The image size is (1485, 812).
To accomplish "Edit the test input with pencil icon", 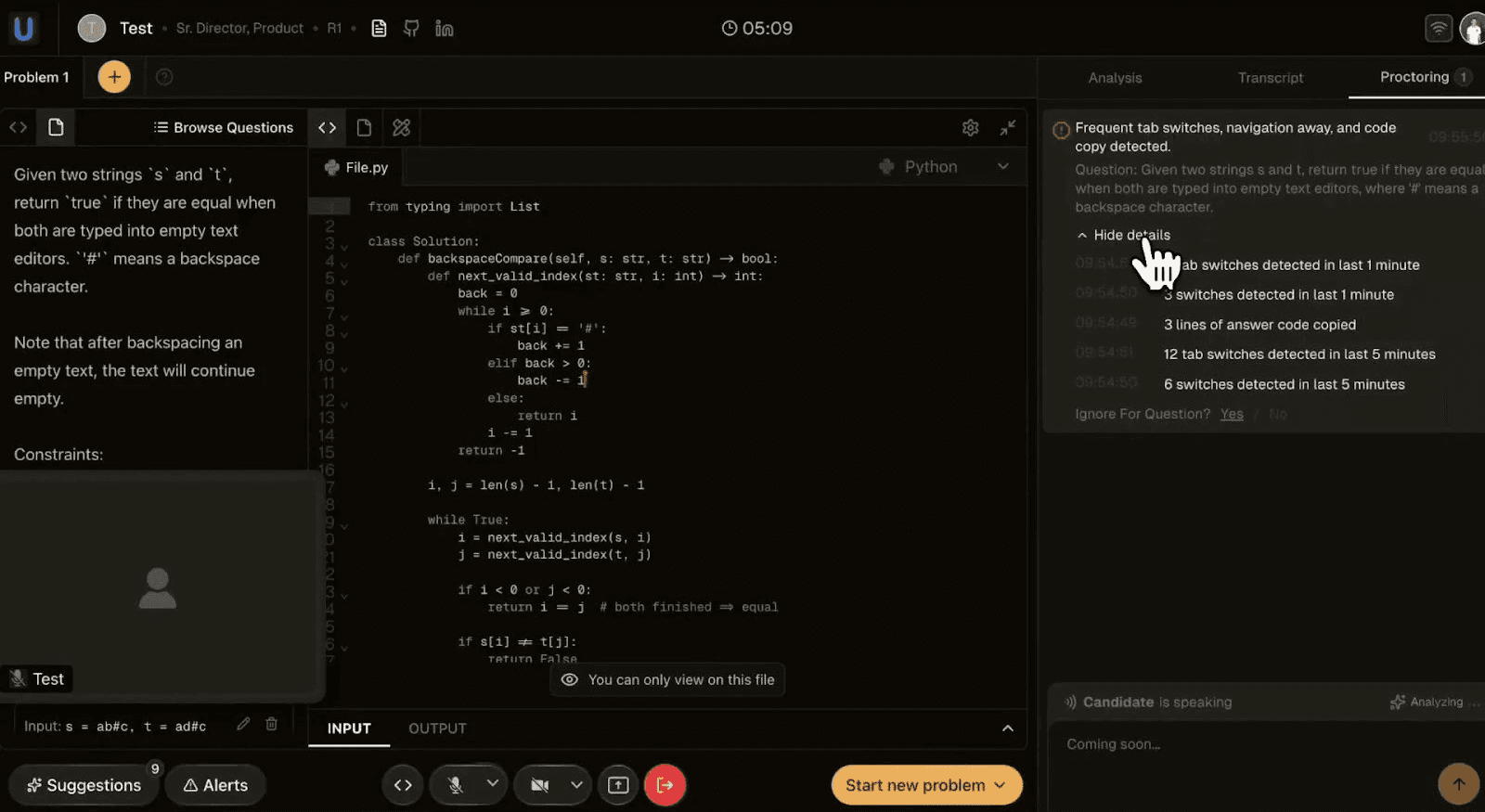I will (243, 724).
